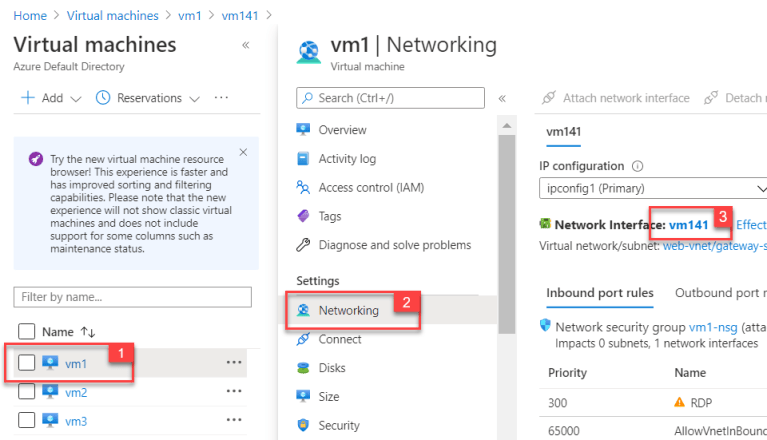
Task: Click vm2 monitor icon
Action: tap(50, 392)
